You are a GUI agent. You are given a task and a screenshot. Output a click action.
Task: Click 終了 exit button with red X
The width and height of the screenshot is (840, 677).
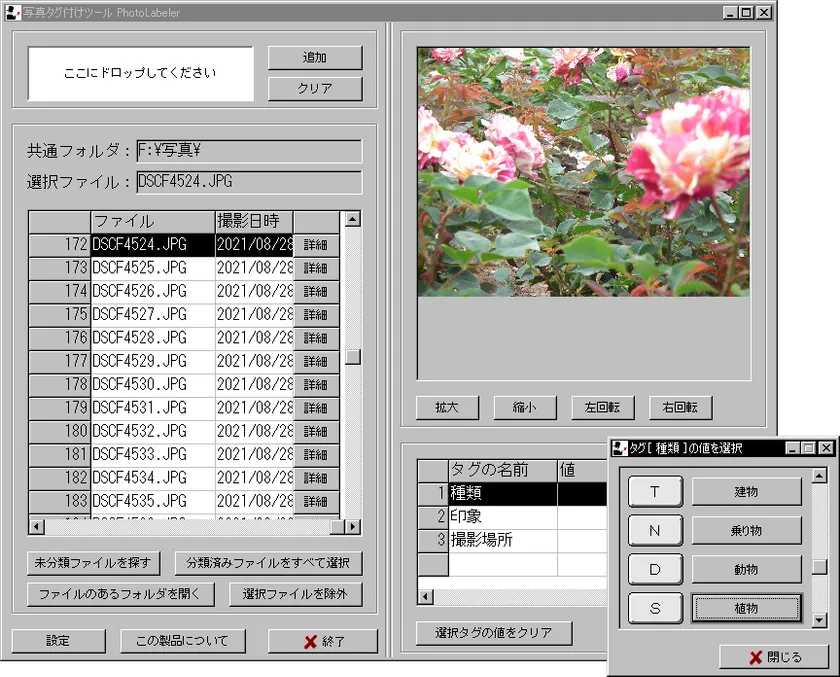(322, 642)
